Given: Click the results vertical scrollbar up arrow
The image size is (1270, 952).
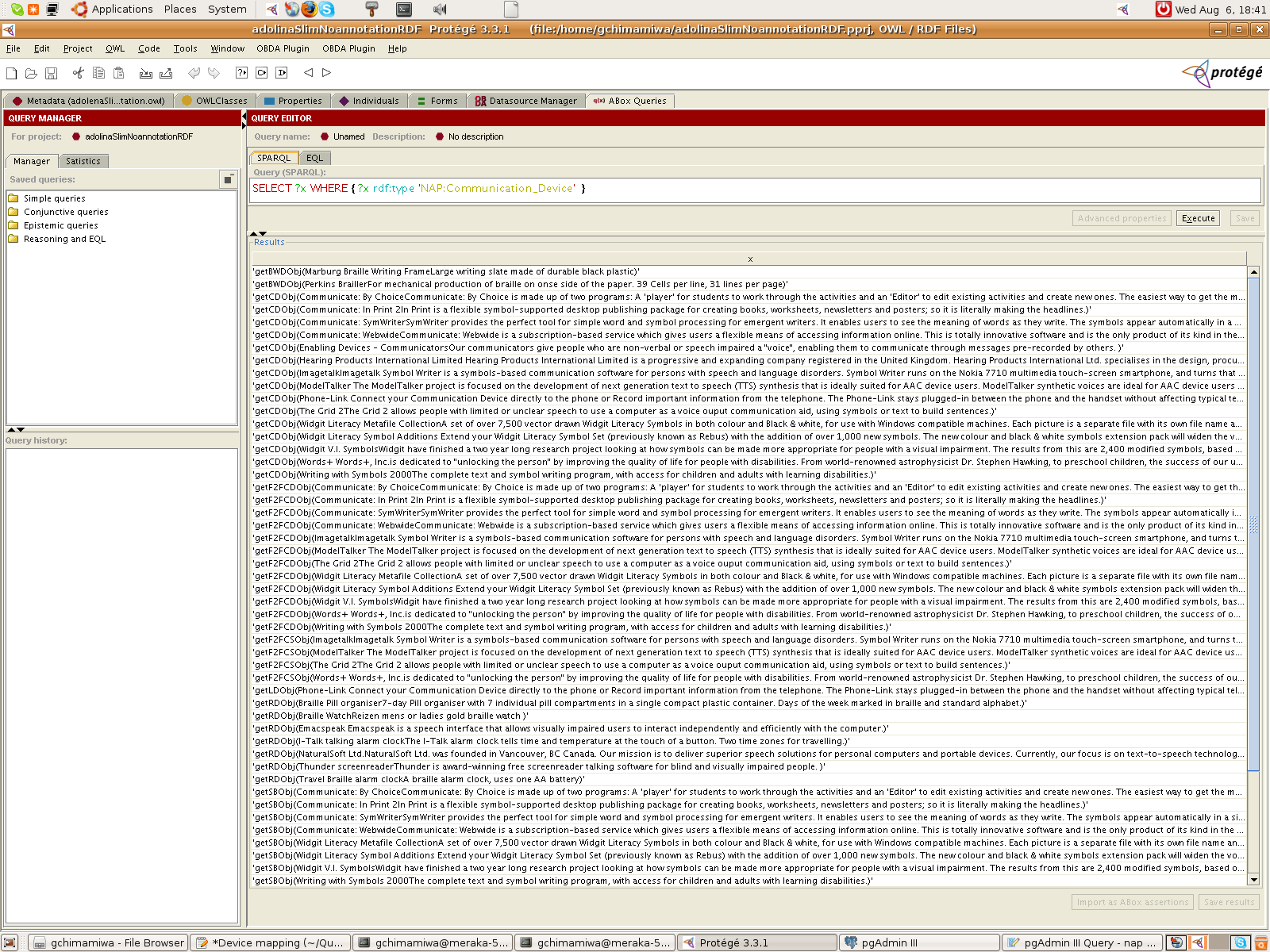Looking at the screenshot, I should [1254, 272].
